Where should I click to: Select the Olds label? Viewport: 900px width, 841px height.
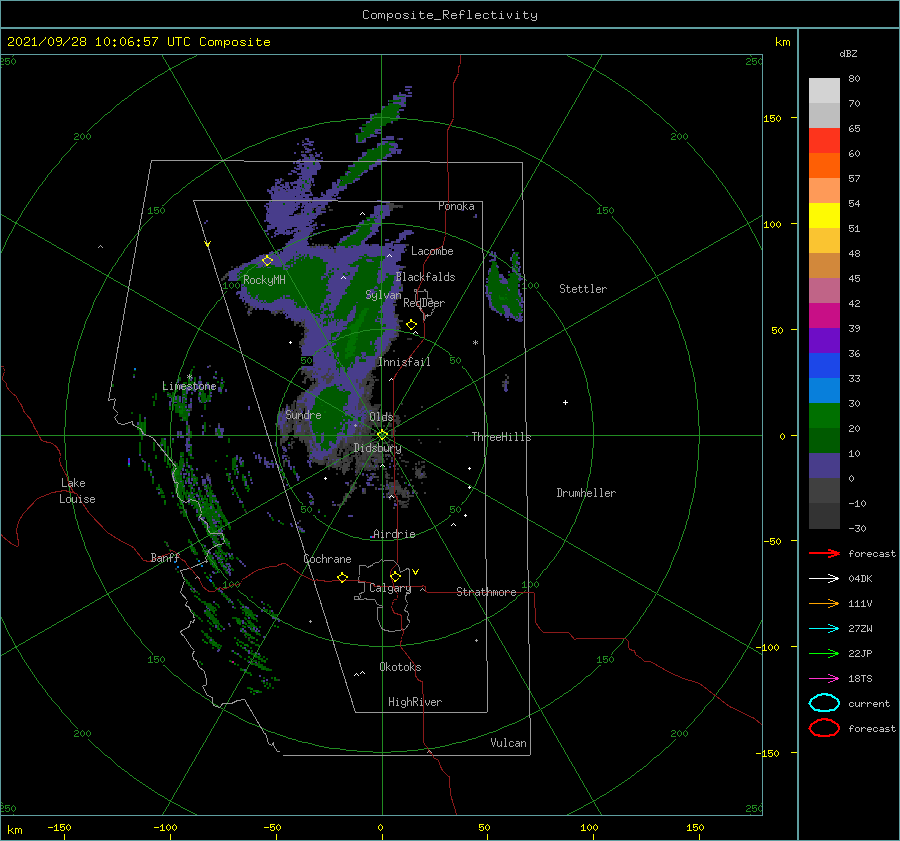pos(381,417)
